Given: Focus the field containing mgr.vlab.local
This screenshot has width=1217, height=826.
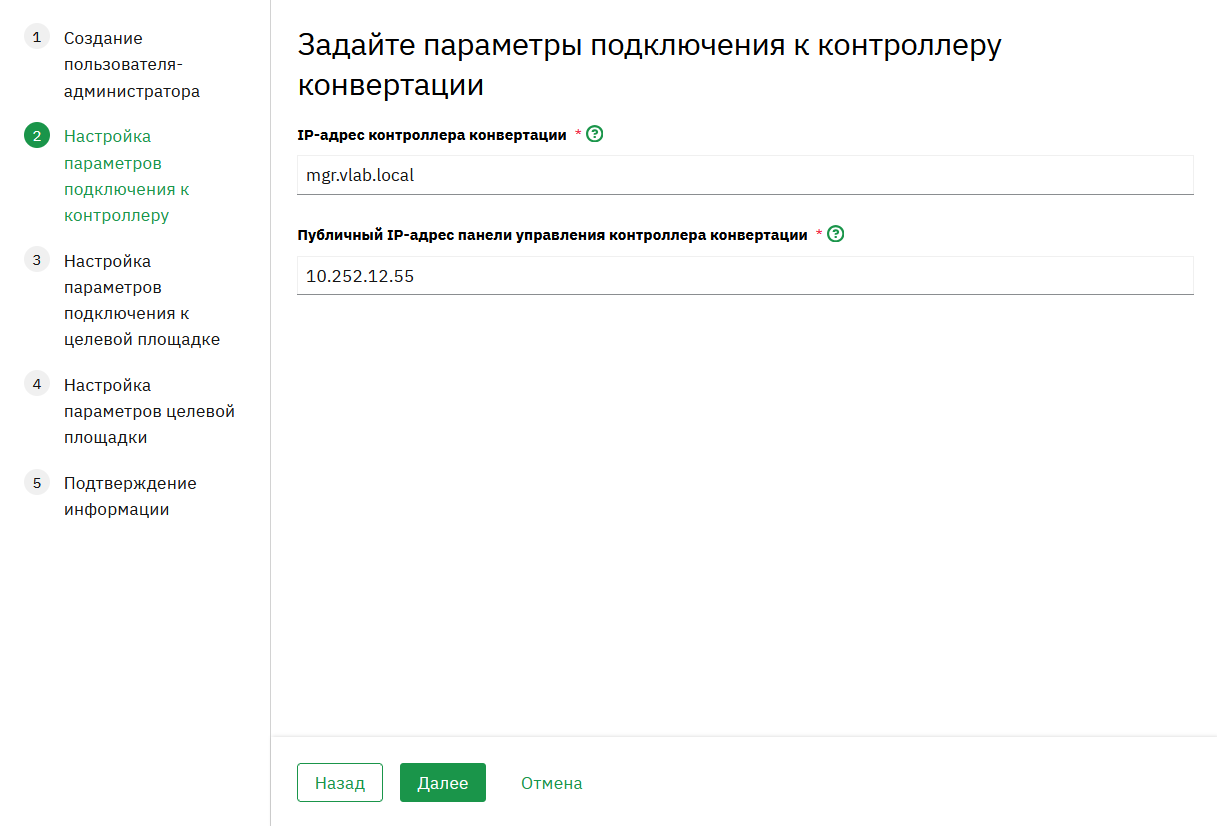Looking at the screenshot, I should click(x=745, y=175).
